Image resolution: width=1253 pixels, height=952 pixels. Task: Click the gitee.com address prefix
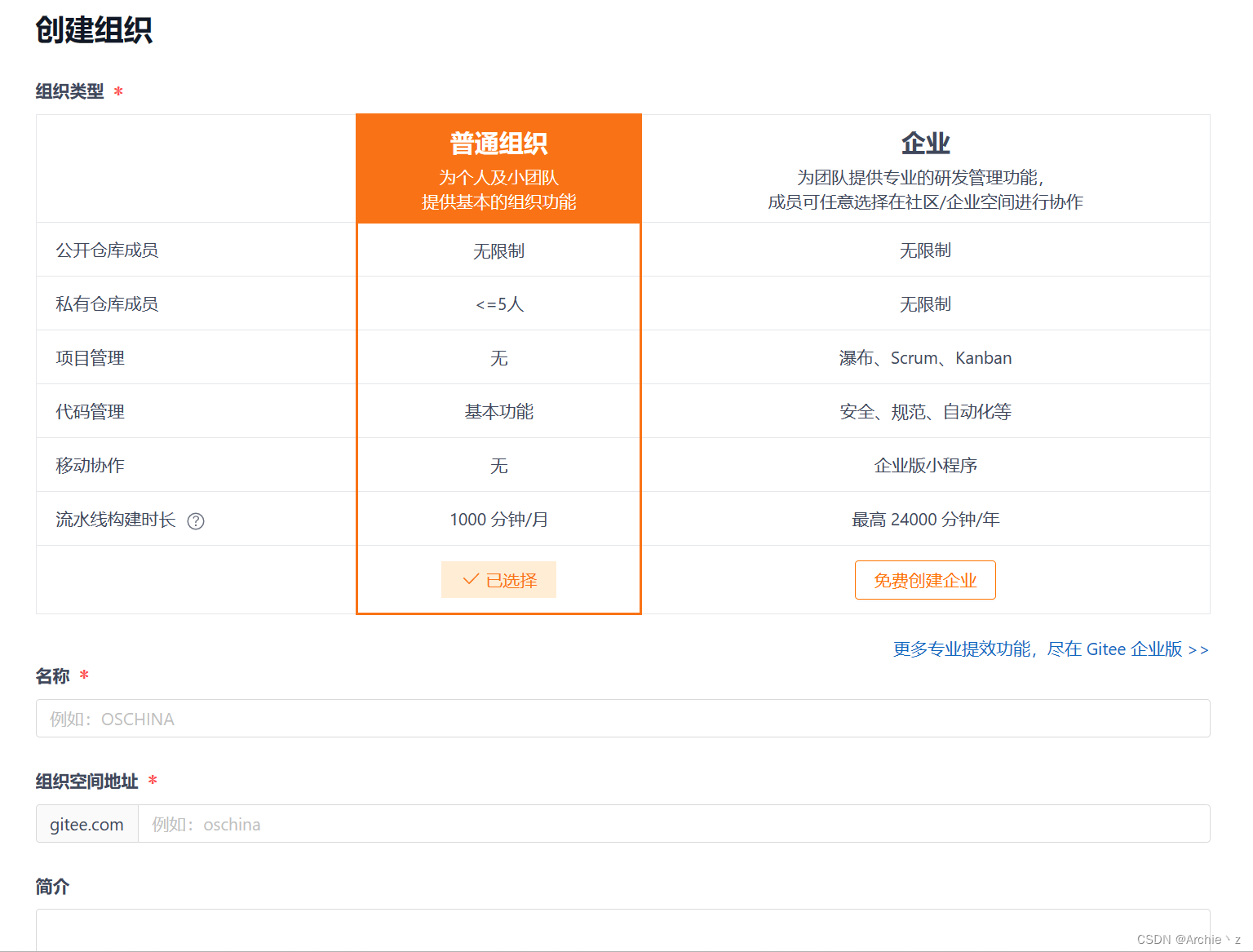pos(87,824)
